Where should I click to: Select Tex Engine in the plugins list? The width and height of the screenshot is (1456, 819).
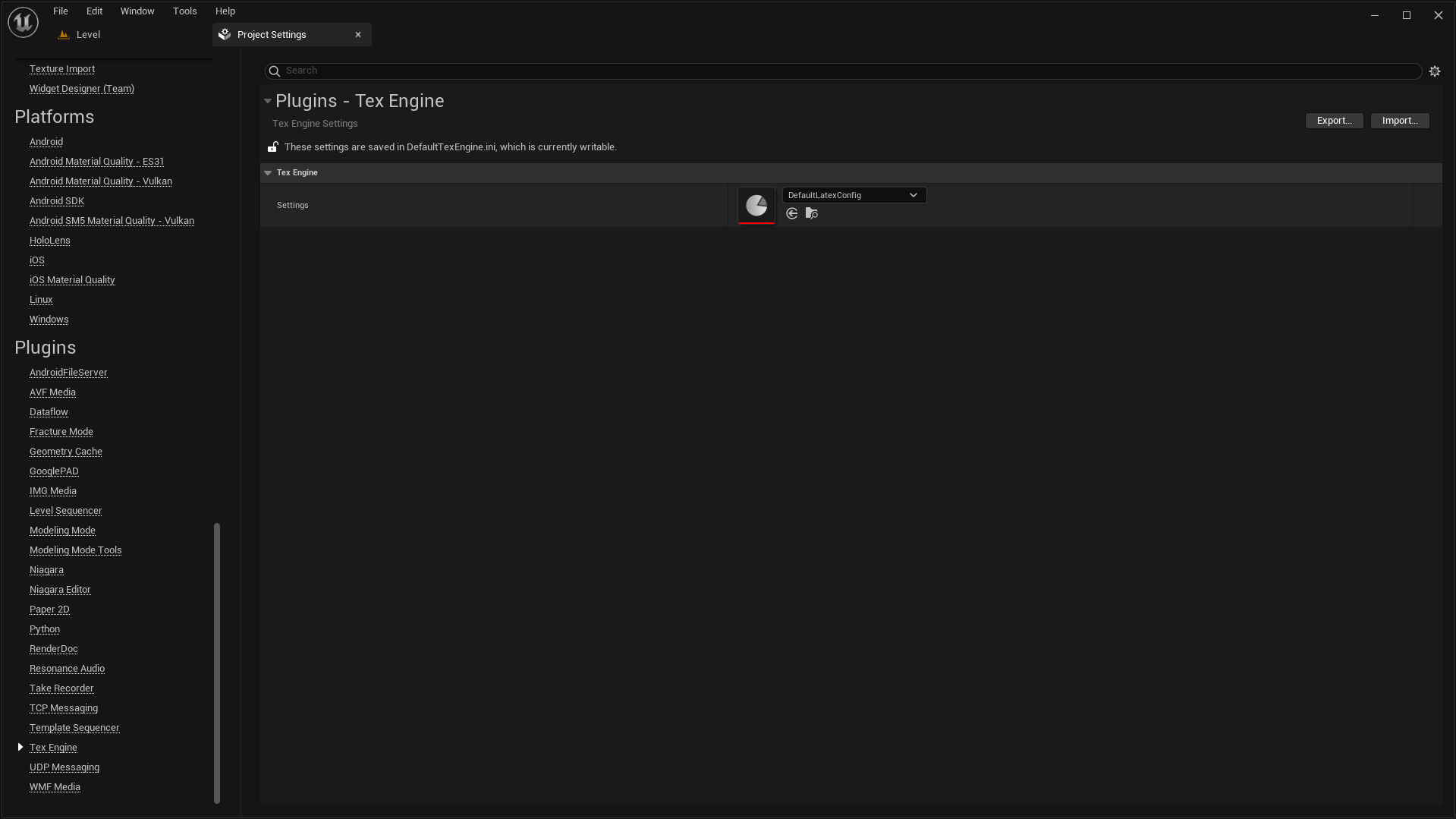53,747
